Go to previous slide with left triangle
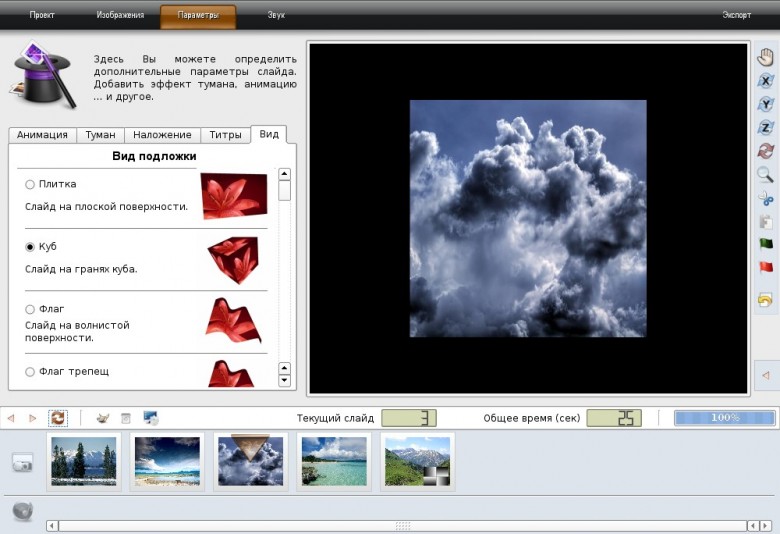 (x=10, y=419)
